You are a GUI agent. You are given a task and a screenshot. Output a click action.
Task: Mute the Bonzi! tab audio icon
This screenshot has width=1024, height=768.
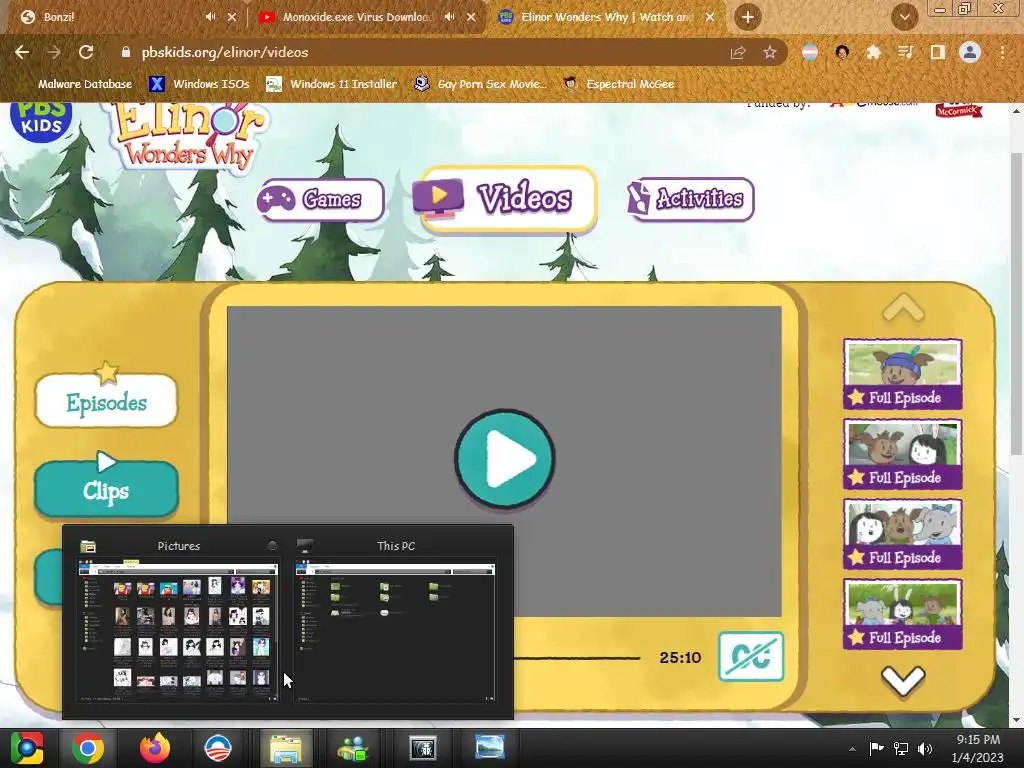coord(210,17)
